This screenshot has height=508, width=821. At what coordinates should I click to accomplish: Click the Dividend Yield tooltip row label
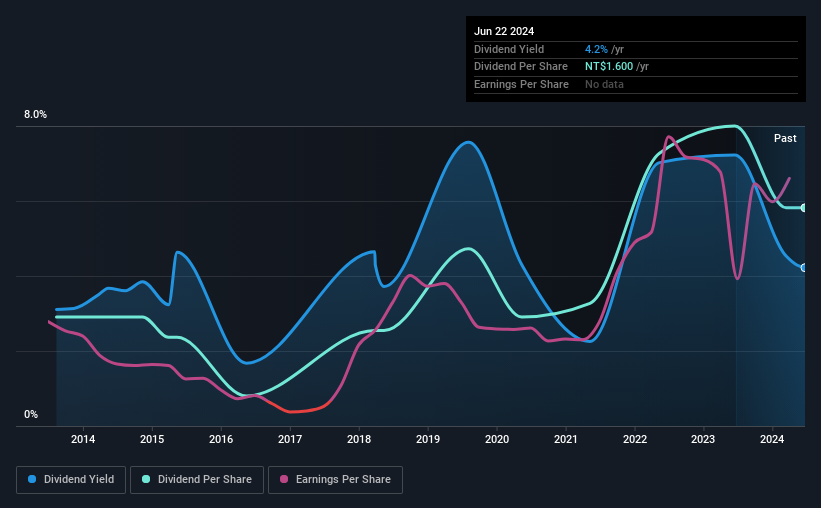[x=509, y=49]
